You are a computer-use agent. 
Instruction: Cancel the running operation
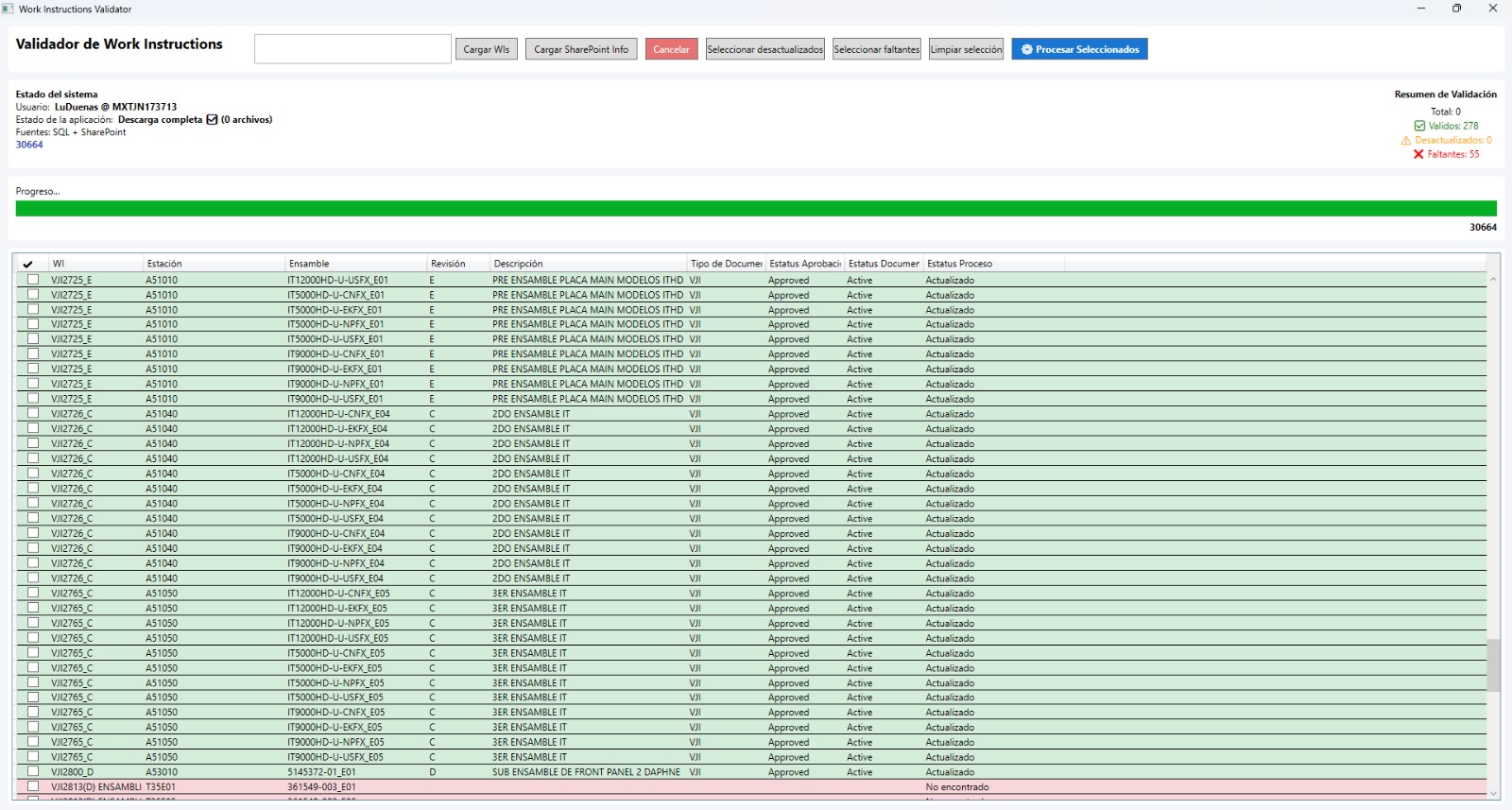(671, 49)
